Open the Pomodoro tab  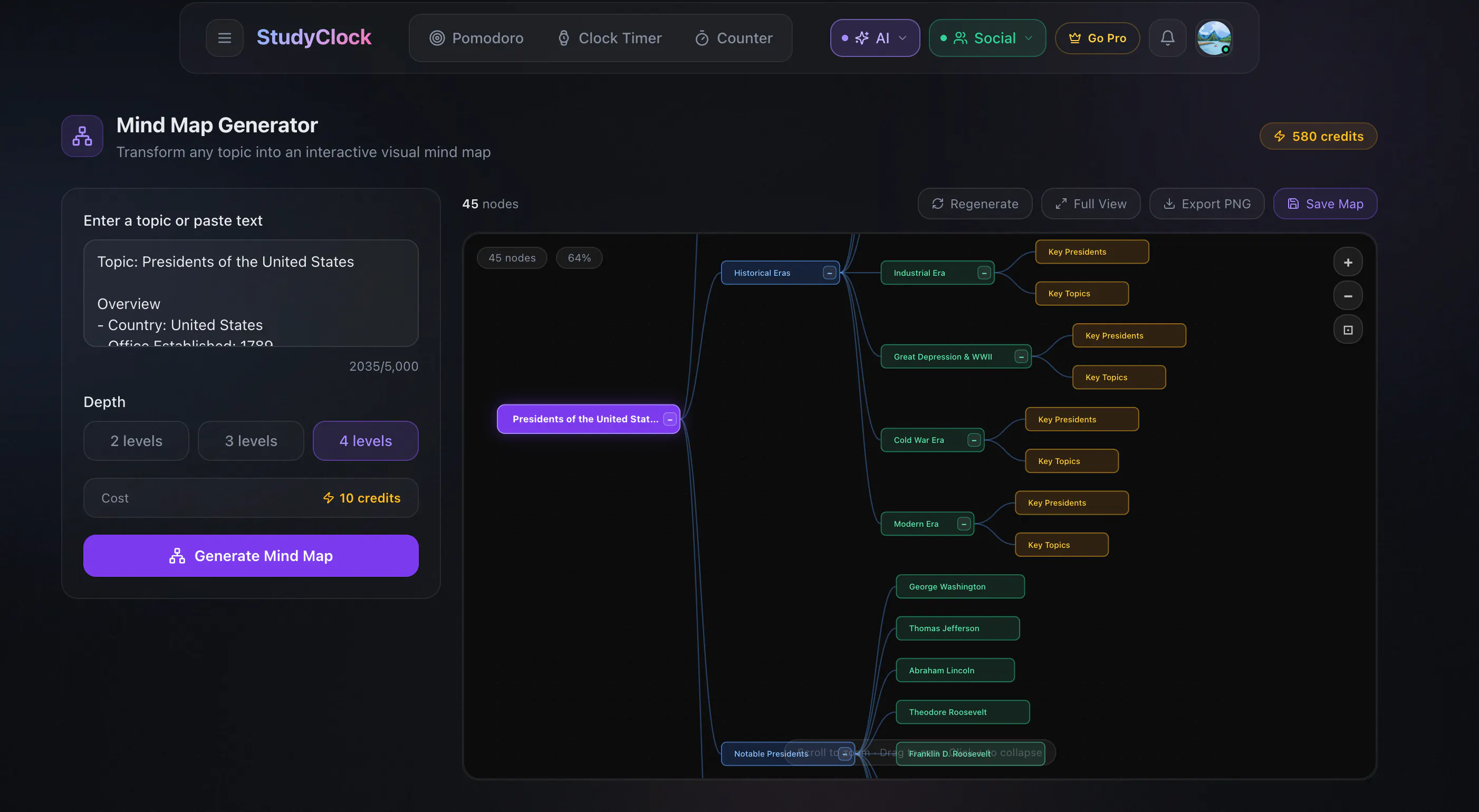(476, 38)
